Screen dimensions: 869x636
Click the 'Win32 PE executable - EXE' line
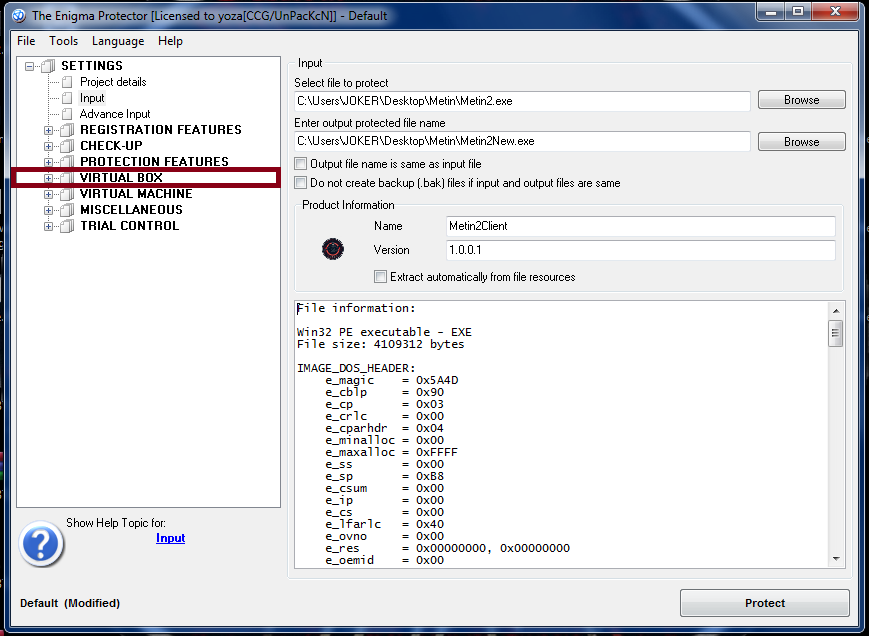point(384,332)
